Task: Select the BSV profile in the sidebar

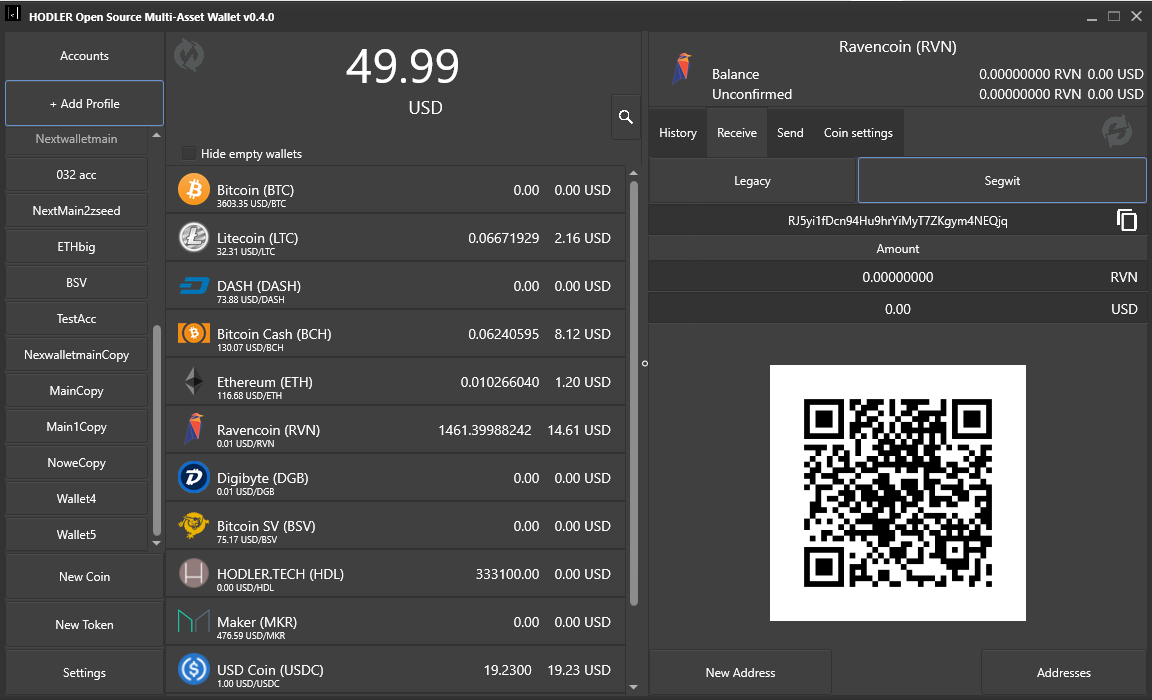Action: coord(76,283)
